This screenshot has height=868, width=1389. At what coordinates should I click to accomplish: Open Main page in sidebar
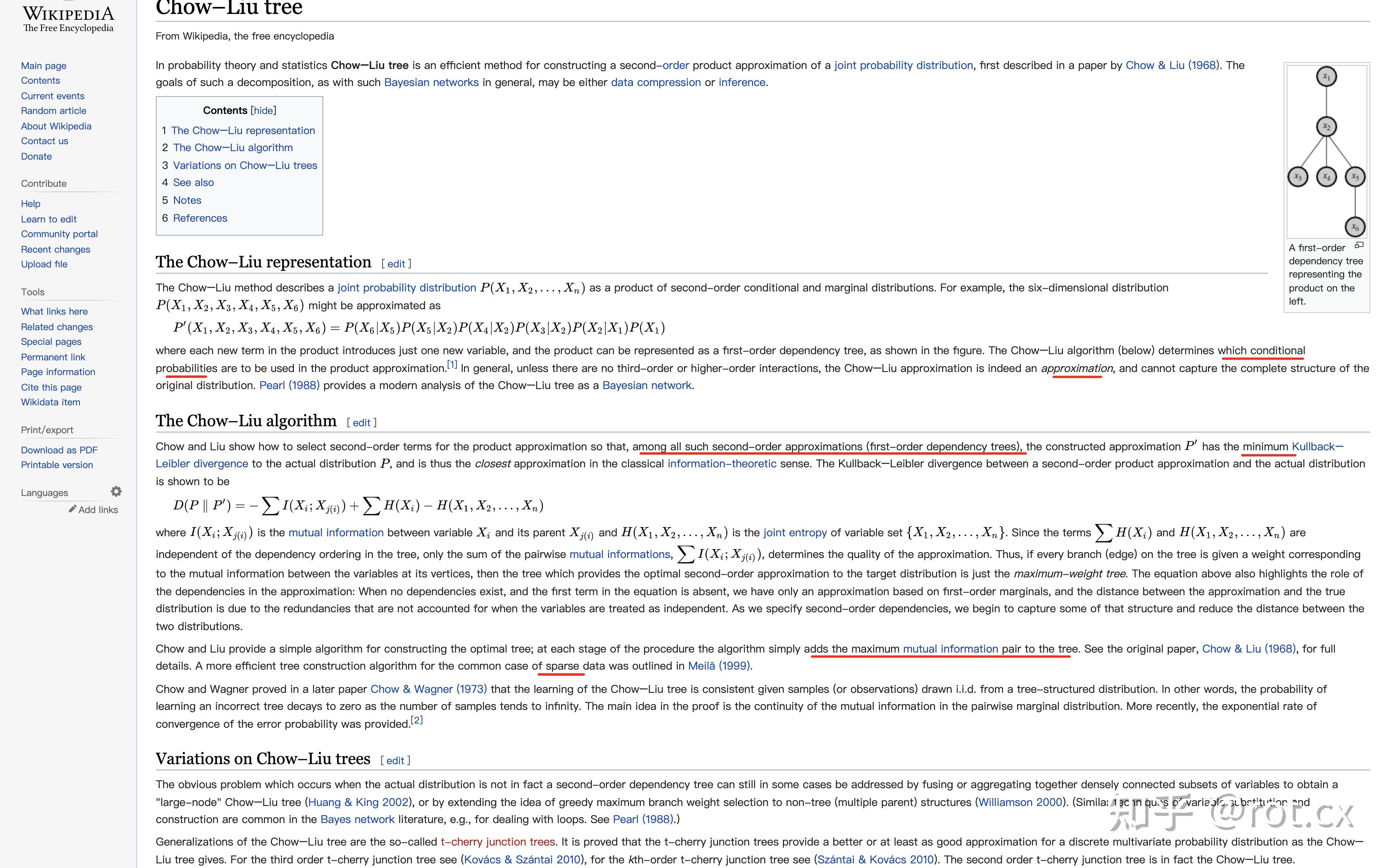44,65
